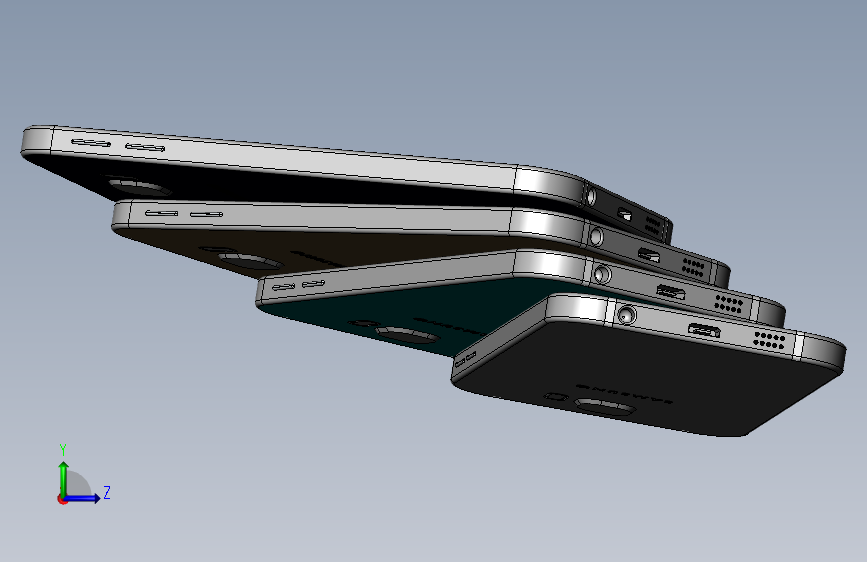Select the Samsung logo on the frontmost phone back
The width and height of the screenshot is (867, 562).
pos(624,393)
